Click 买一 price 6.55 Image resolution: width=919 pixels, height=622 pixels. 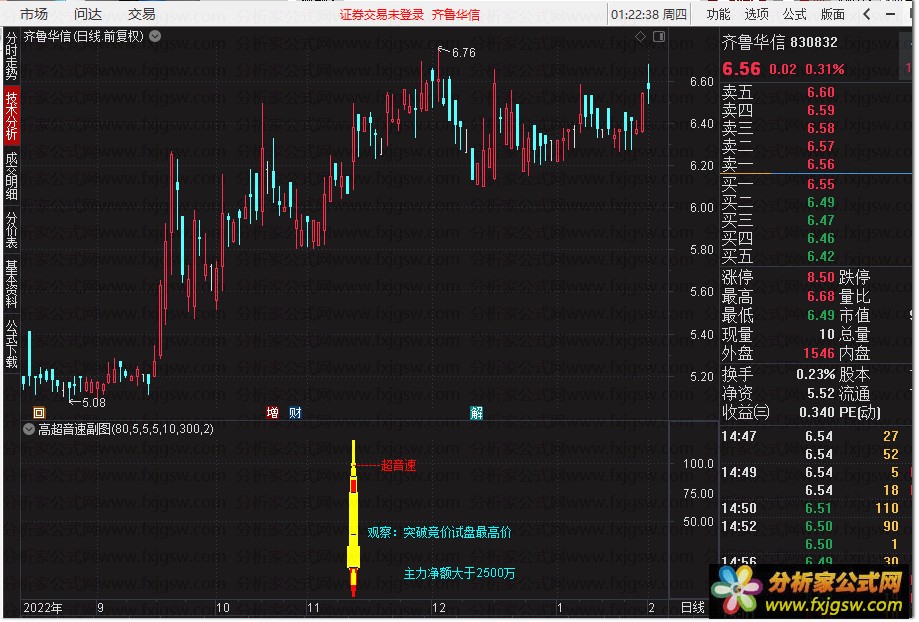pyautogui.click(x=821, y=184)
